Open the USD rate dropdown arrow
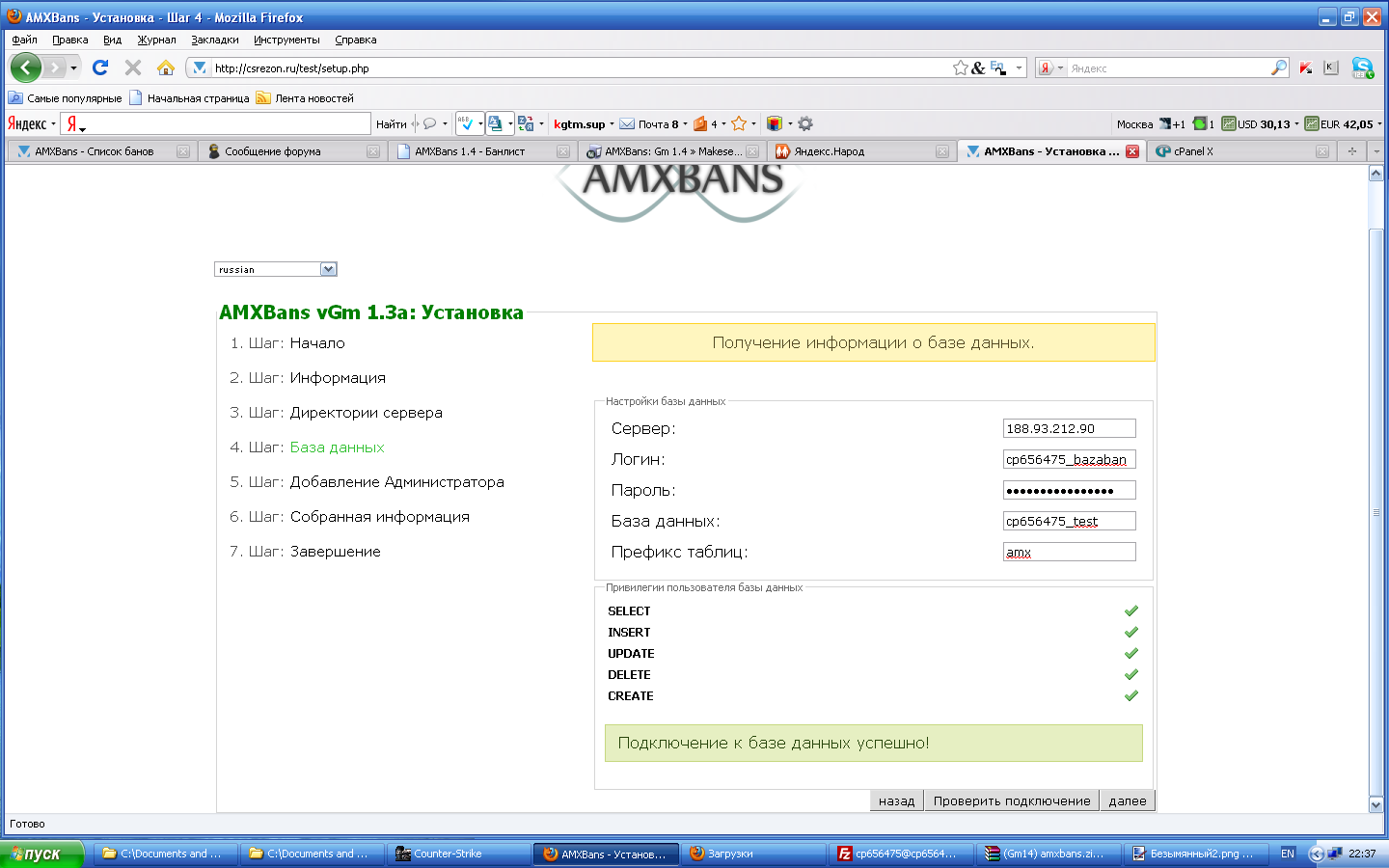The width and height of the screenshot is (1389, 868). click(x=1296, y=123)
